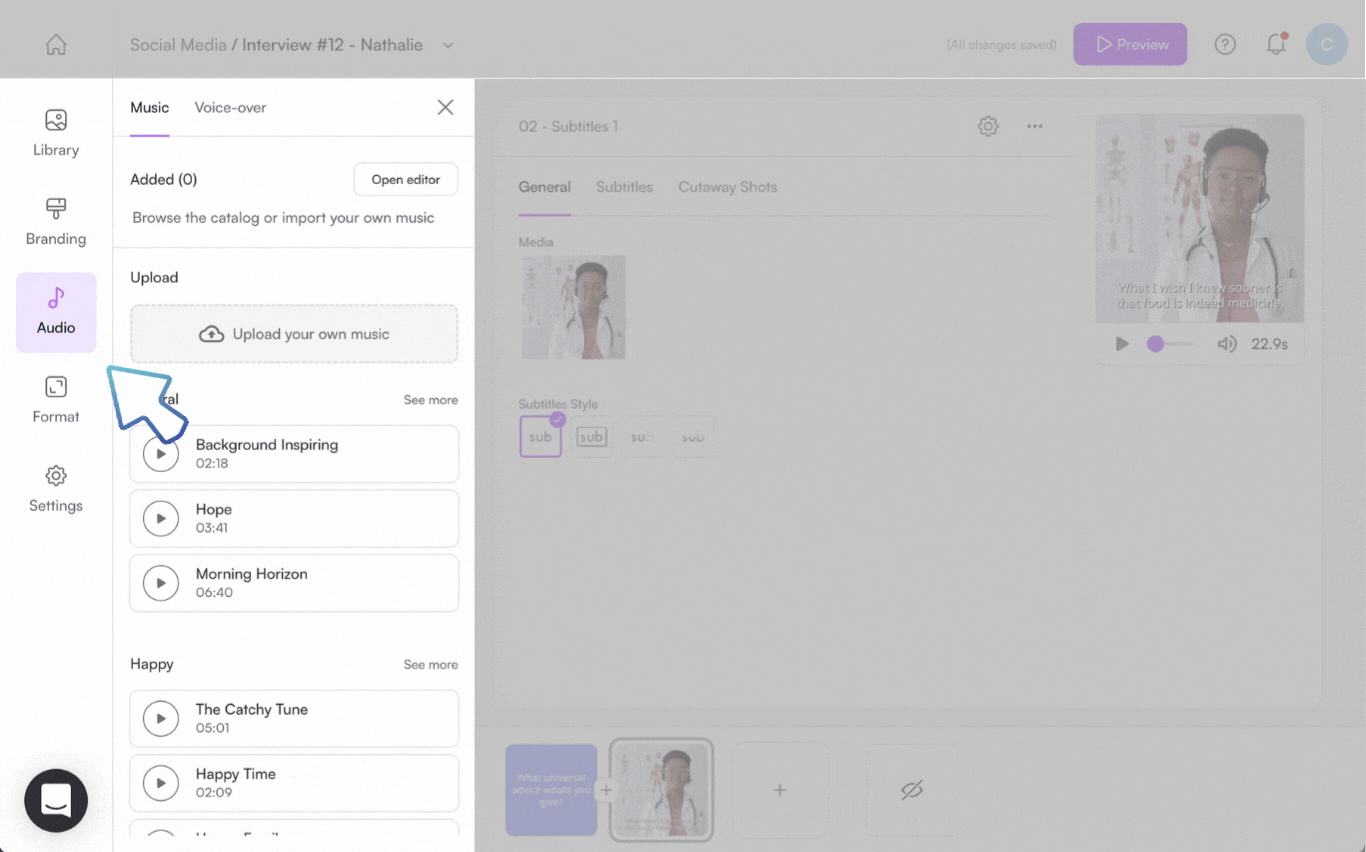This screenshot has width=1366, height=852.
Task: Open the scene three-dots more menu
Action: coord(1035,126)
